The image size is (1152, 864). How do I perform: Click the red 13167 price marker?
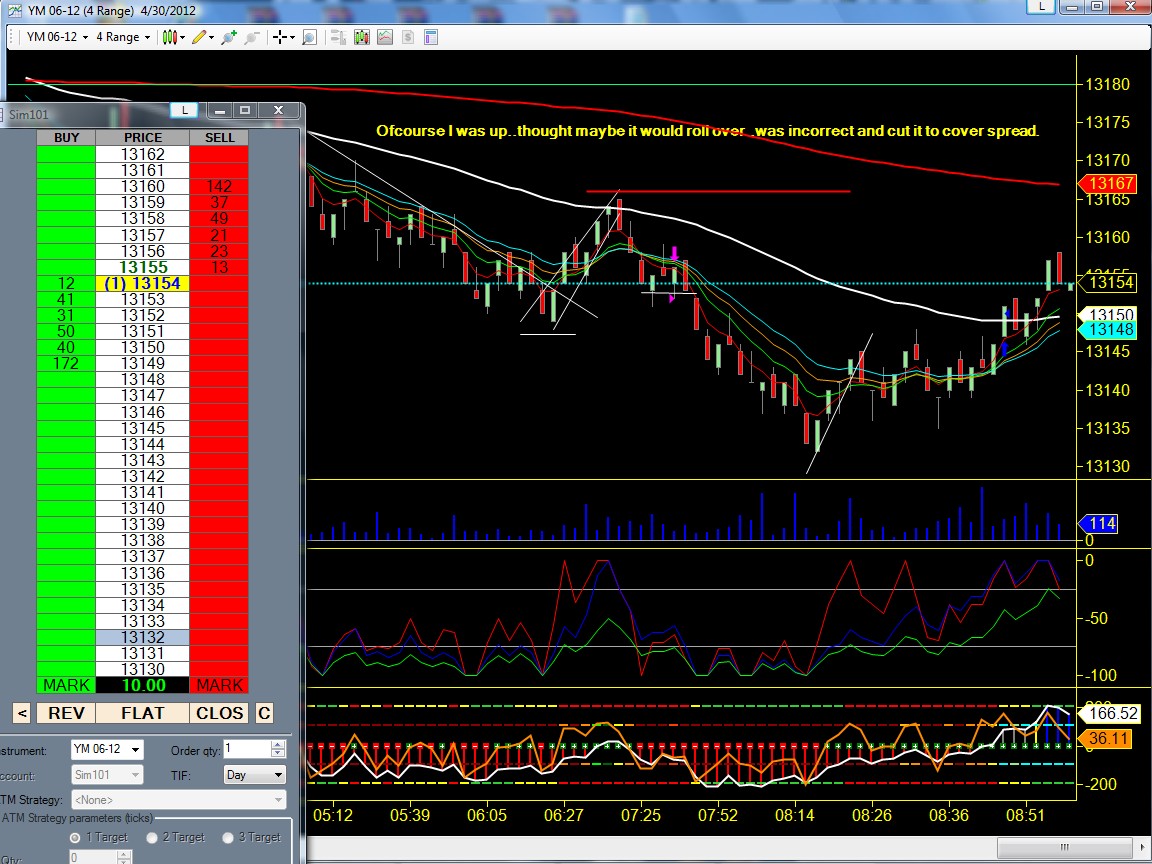coord(1107,183)
